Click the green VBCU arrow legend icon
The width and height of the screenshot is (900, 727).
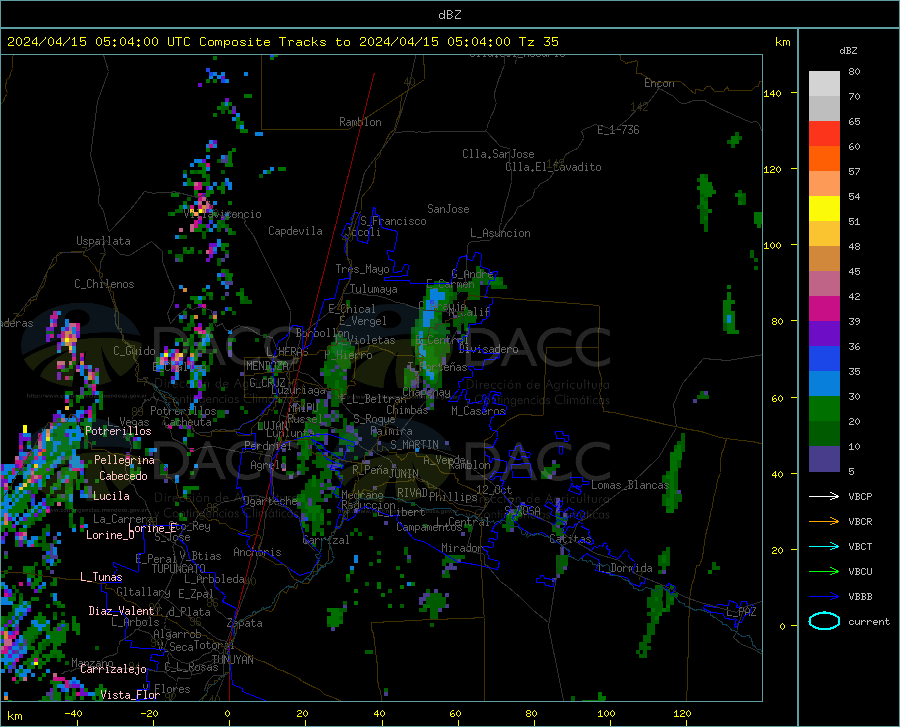824,571
